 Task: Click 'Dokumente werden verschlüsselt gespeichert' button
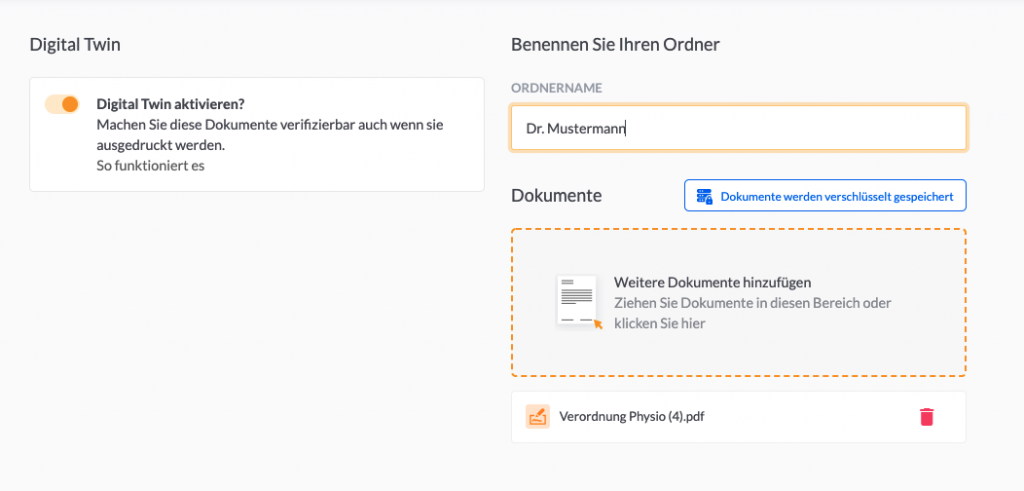[825, 196]
